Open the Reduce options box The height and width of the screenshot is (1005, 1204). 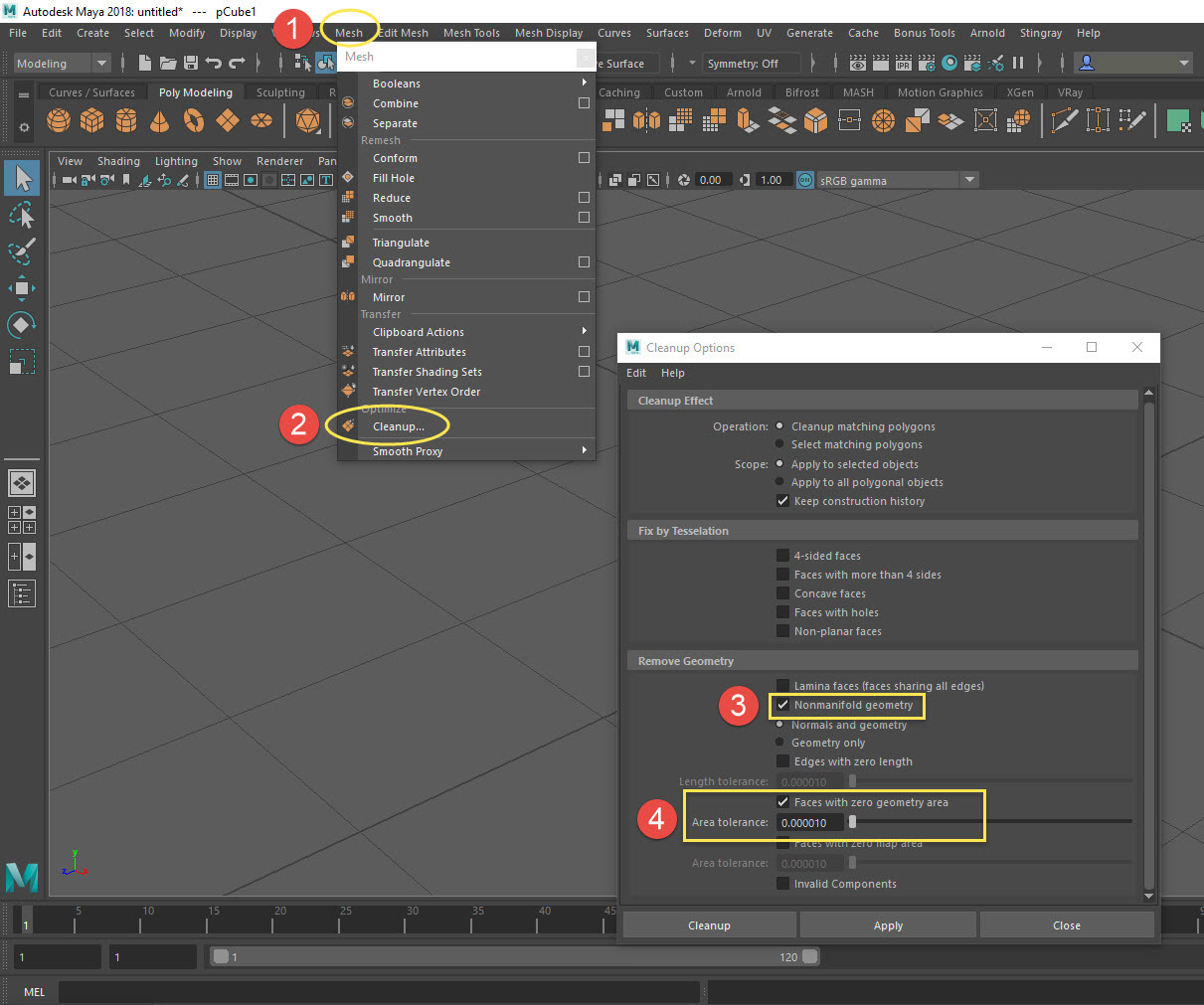coord(584,198)
